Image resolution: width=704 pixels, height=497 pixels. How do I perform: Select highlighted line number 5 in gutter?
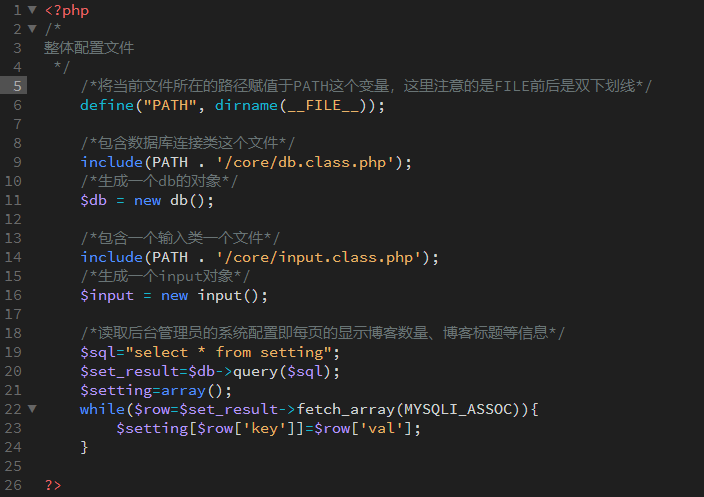pyautogui.click(x=17, y=86)
